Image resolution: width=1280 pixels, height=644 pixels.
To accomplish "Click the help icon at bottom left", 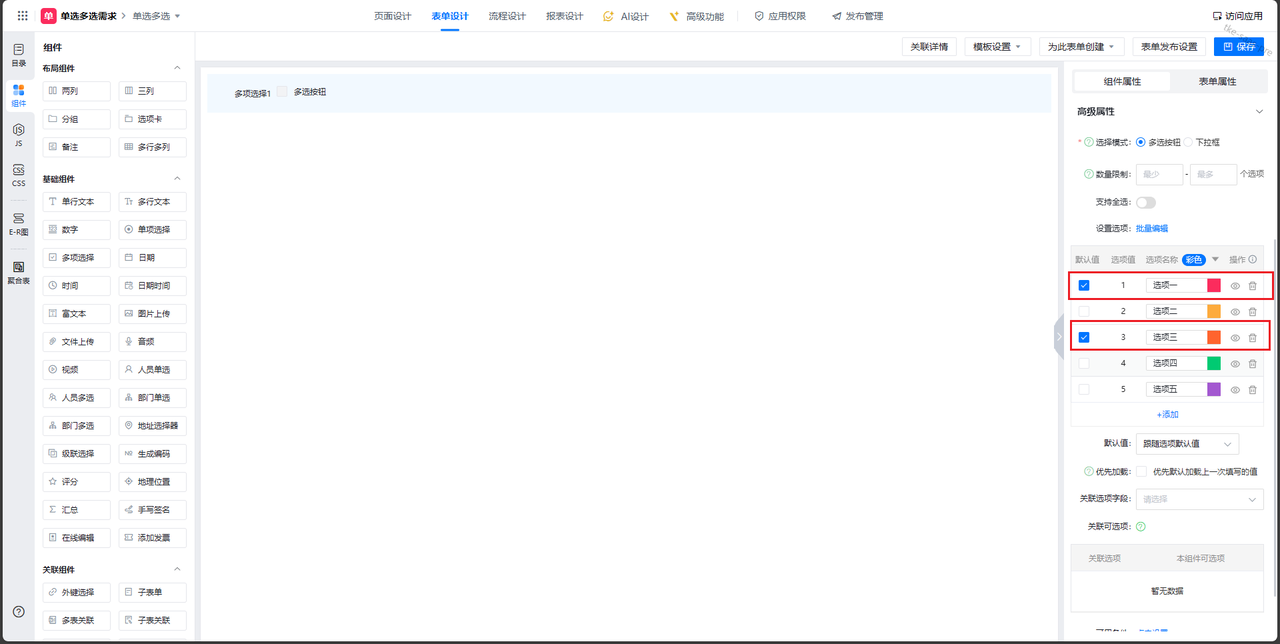I will (x=18, y=611).
